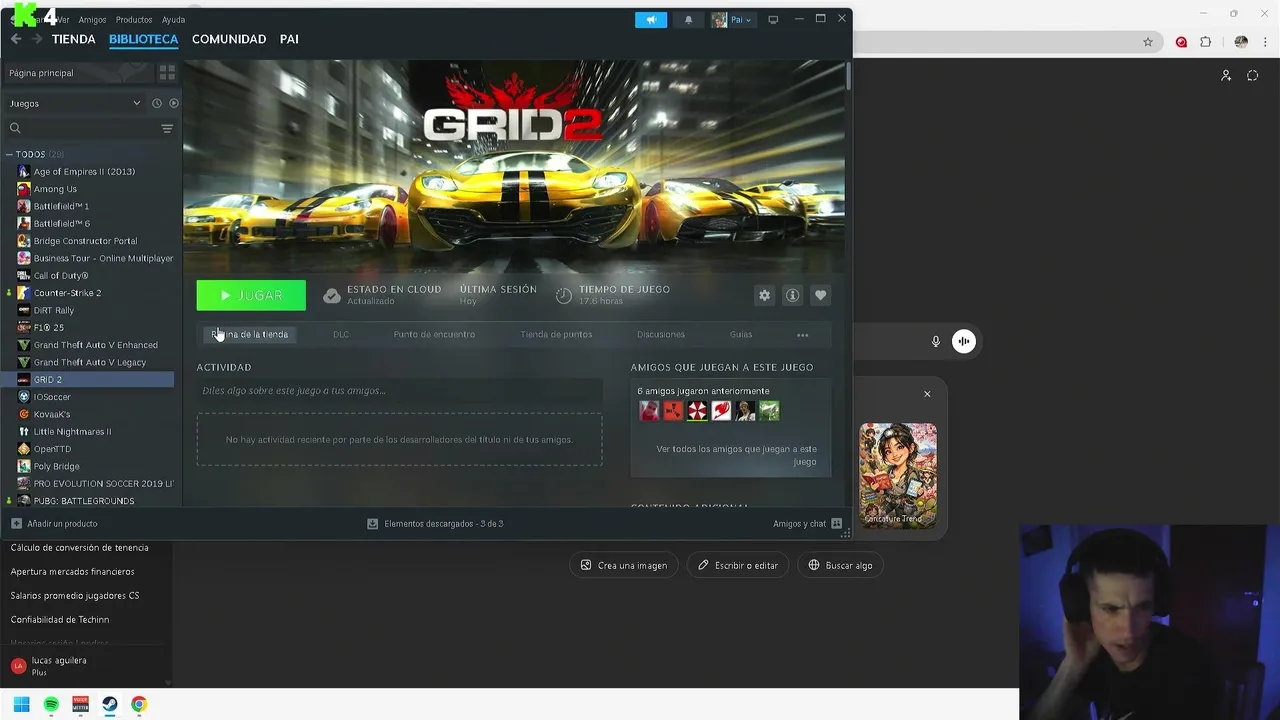Add GRID 2 to favorites heart
The height and width of the screenshot is (720, 1280).
(x=821, y=295)
